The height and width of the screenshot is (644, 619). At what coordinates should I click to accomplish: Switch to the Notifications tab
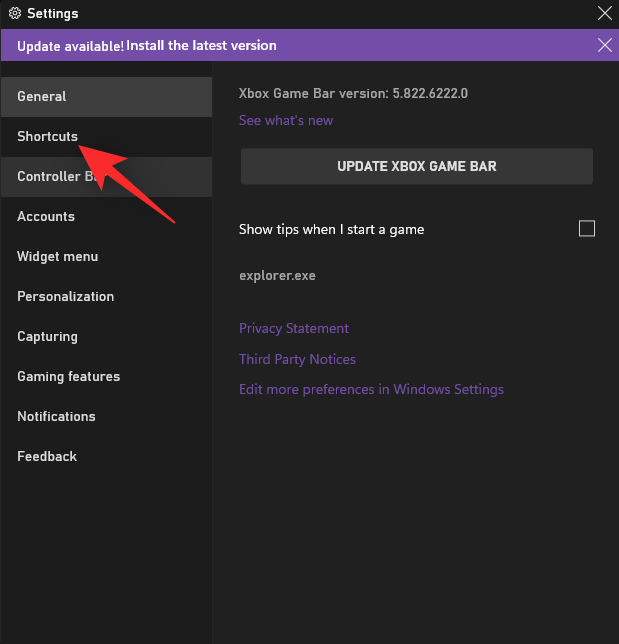click(x=106, y=416)
